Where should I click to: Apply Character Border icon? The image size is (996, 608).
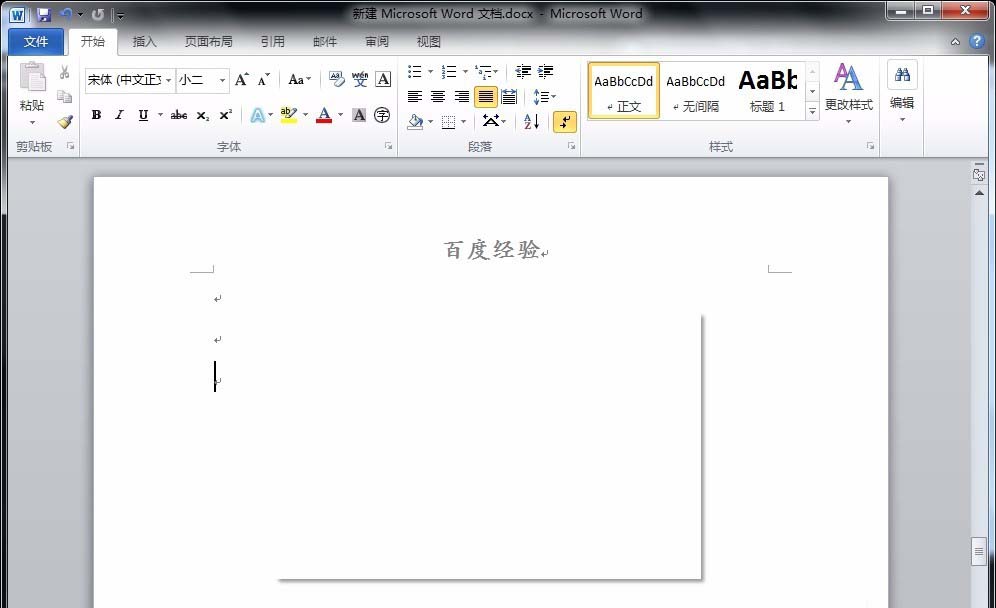383,79
